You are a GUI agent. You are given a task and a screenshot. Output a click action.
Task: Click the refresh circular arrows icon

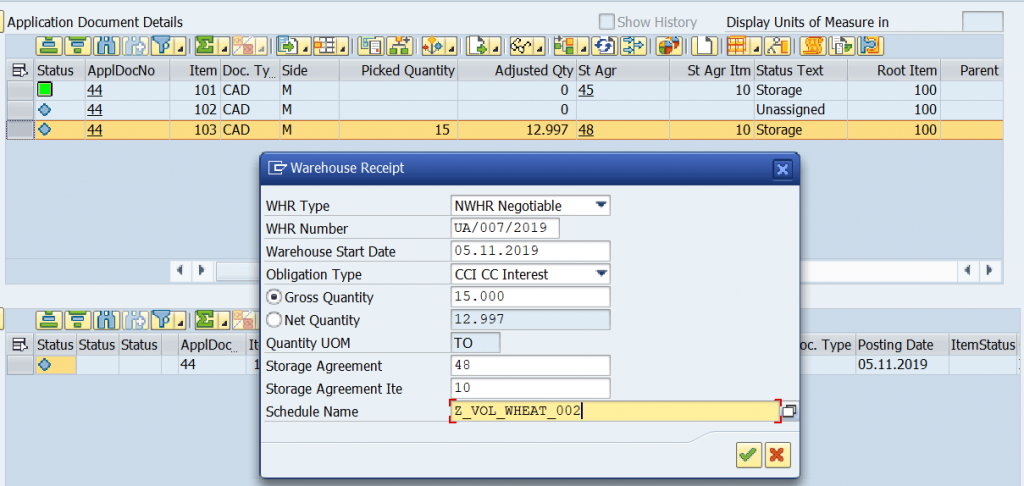[604, 46]
